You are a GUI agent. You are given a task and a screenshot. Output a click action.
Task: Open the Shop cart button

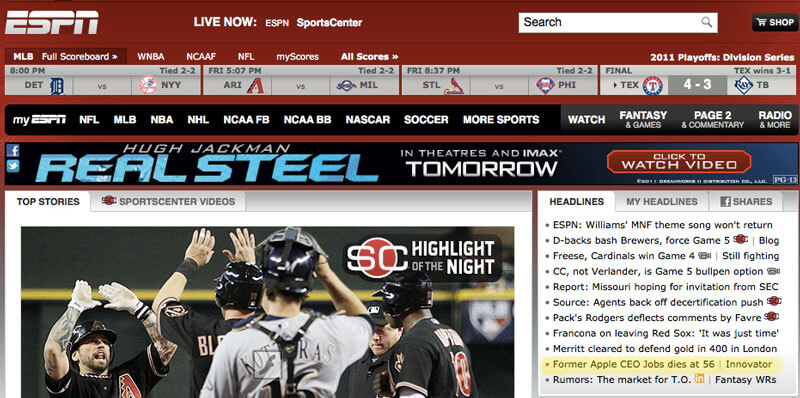click(x=774, y=22)
